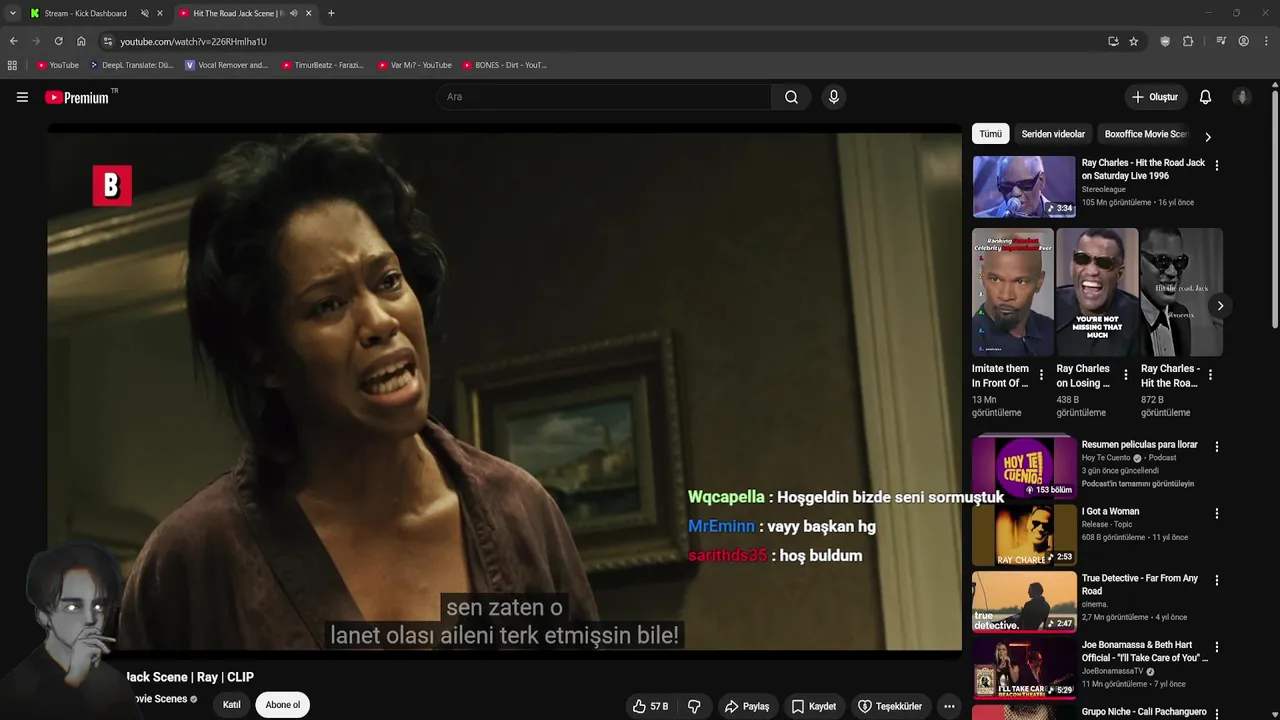This screenshot has height=720, width=1280.
Task: Open the account avatar menu
Action: point(1242,97)
